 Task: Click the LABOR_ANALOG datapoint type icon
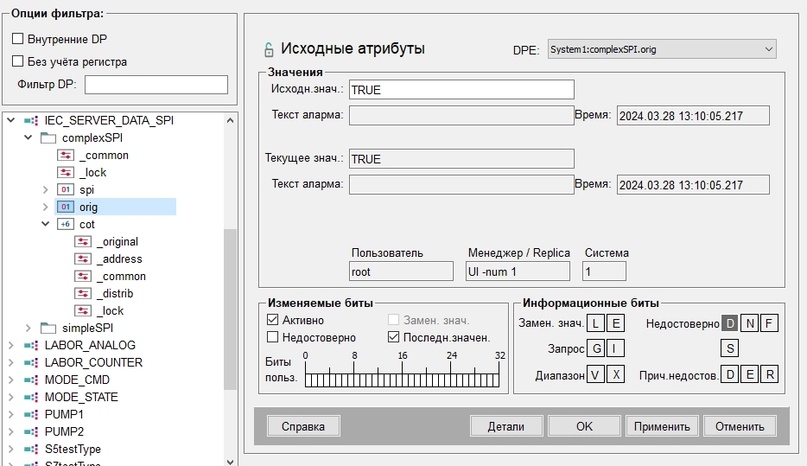pyautogui.click(x=31, y=345)
